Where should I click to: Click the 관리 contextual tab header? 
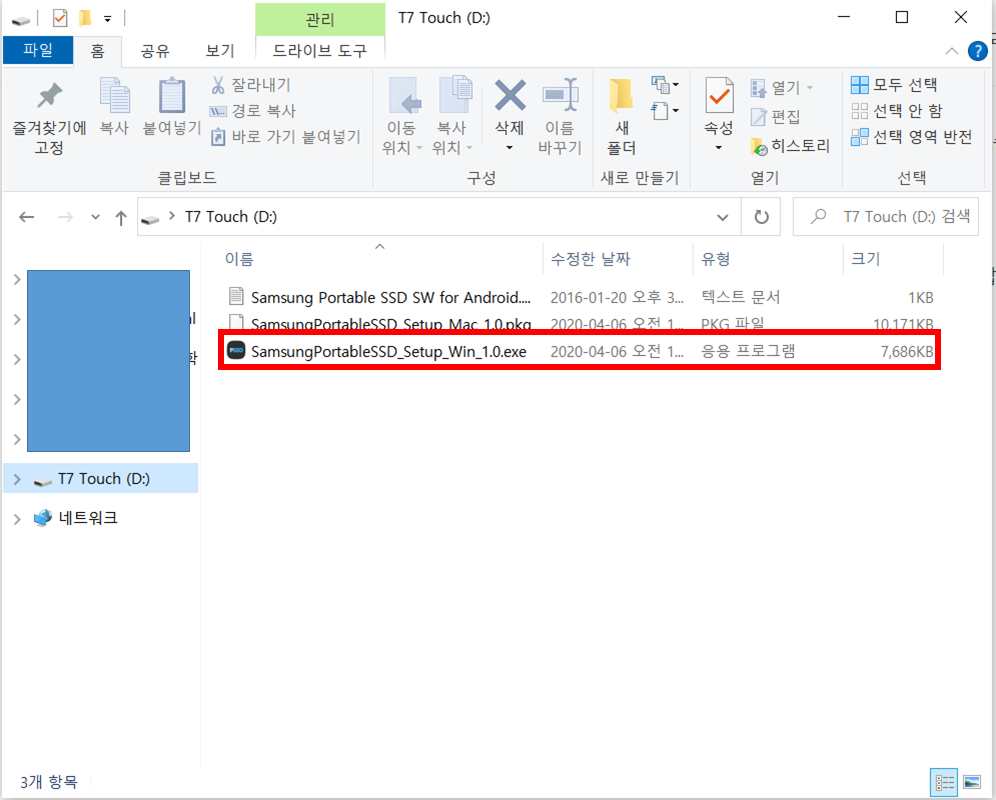tap(320, 18)
